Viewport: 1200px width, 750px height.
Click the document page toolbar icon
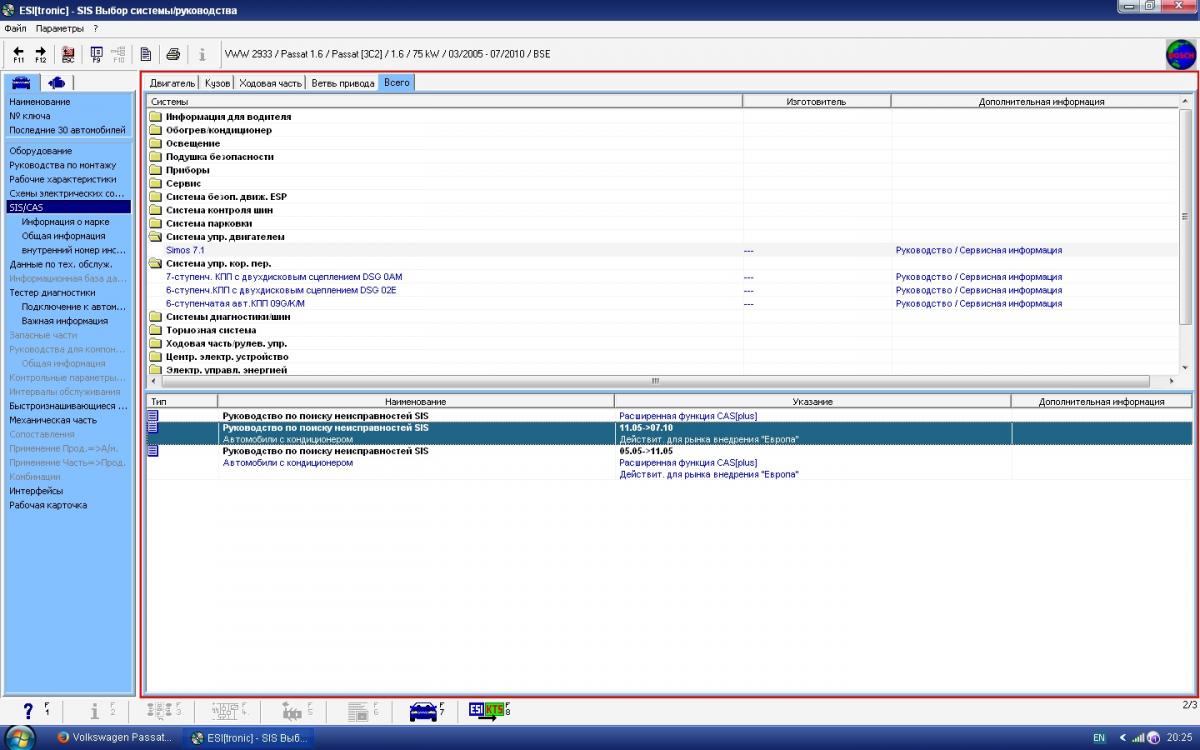(x=146, y=54)
